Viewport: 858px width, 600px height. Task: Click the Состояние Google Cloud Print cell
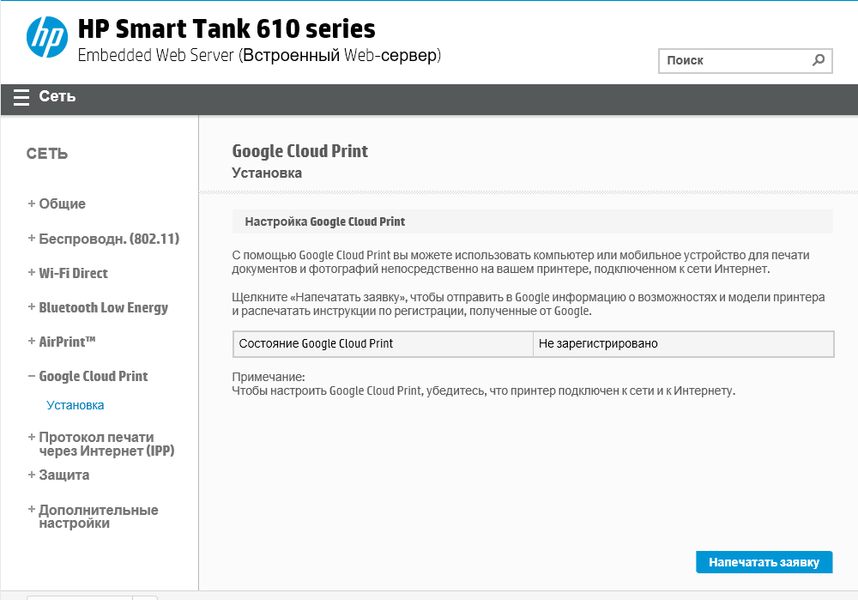tap(383, 344)
